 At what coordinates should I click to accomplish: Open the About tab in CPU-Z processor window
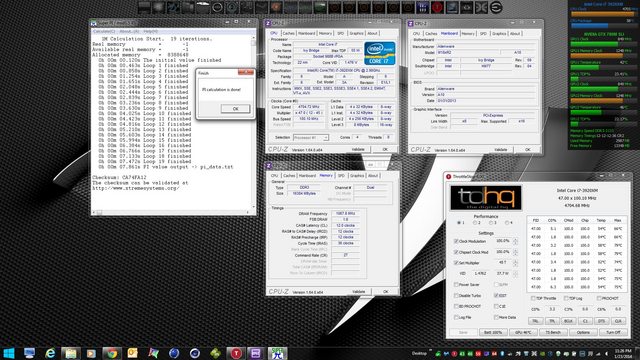372,33
